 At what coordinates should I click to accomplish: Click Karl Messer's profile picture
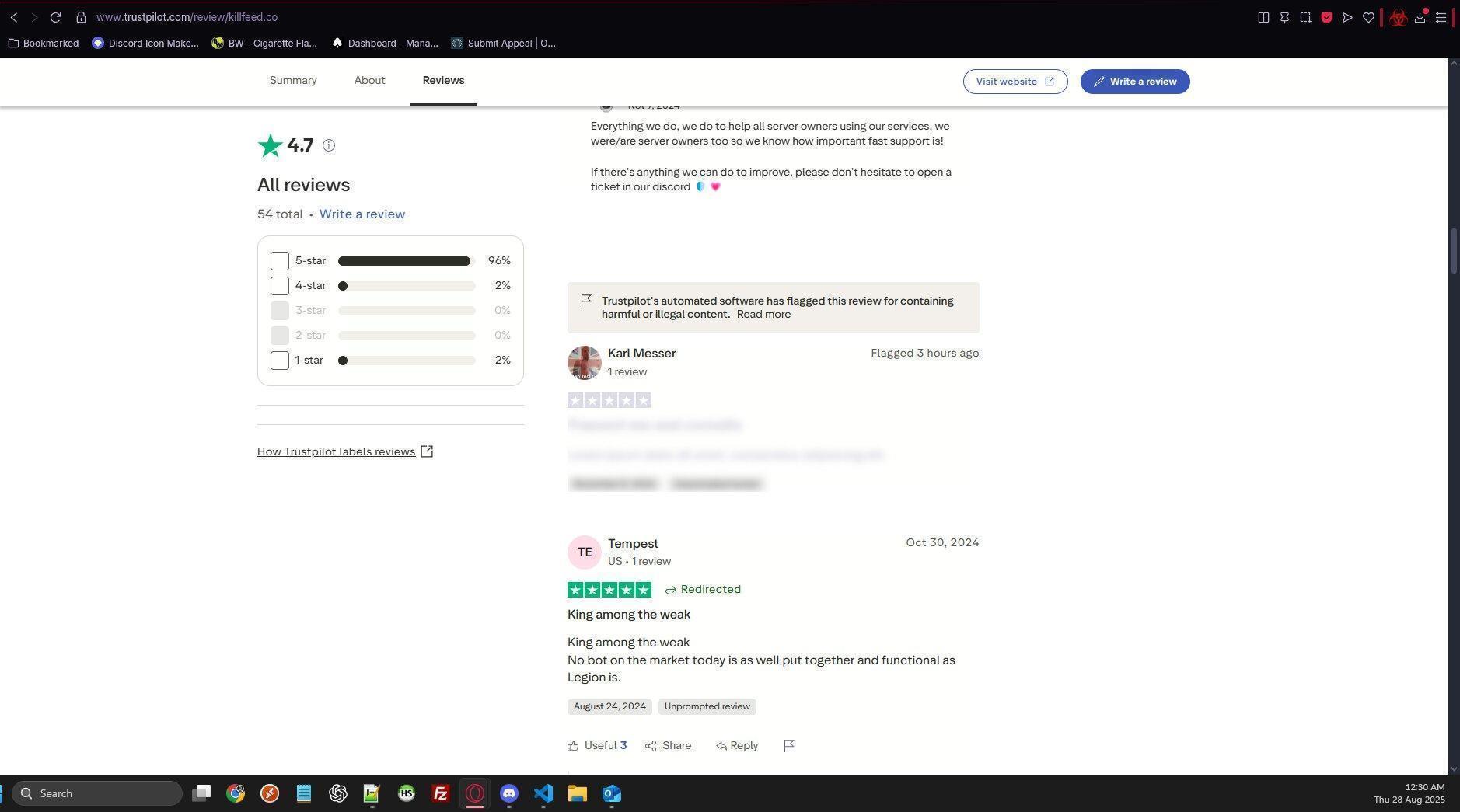point(585,363)
